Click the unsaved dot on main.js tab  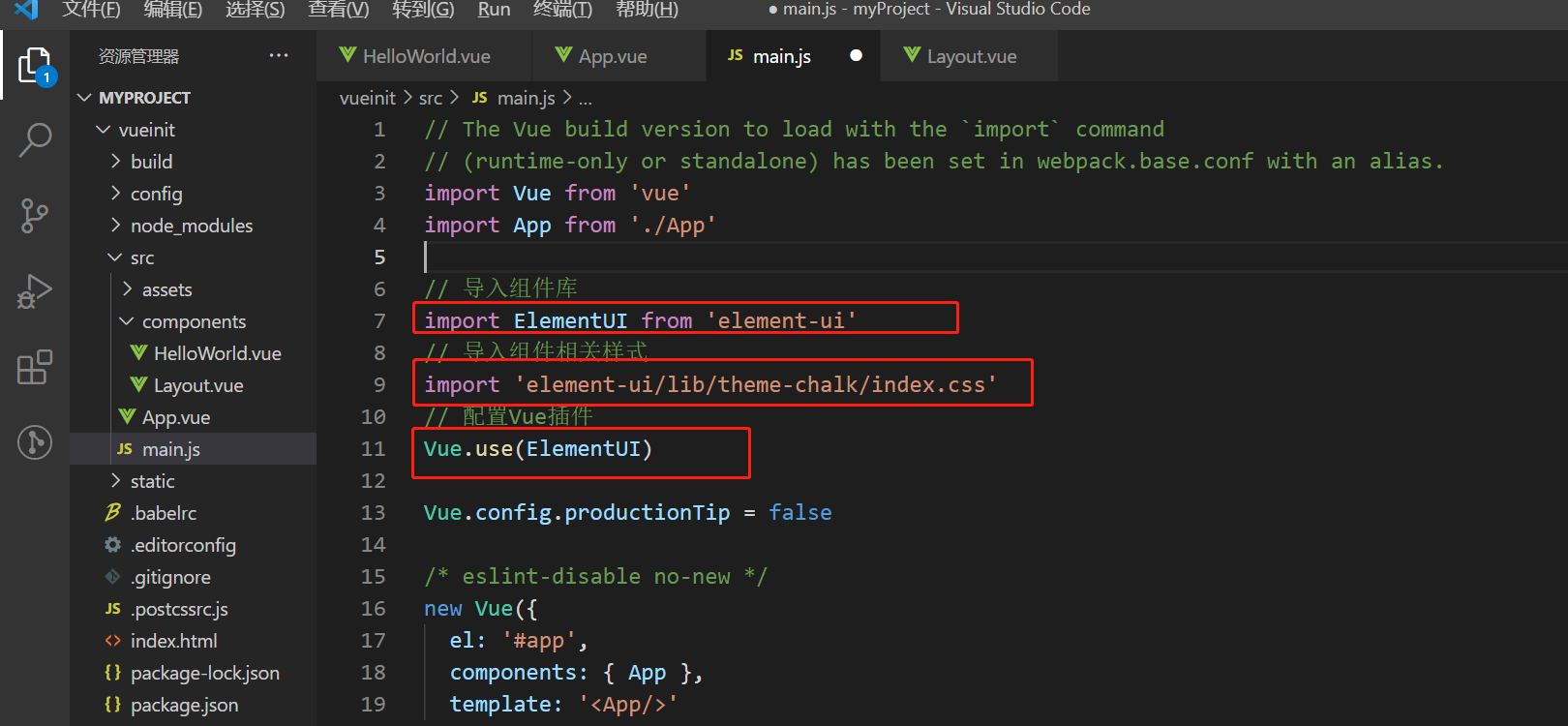856,55
